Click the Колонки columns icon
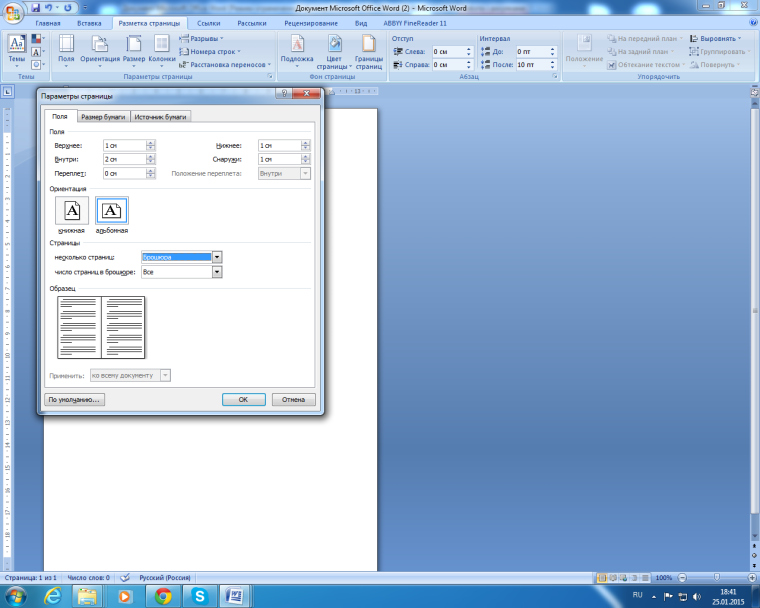This screenshot has height=608, width=760. pyautogui.click(x=162, y=48)
